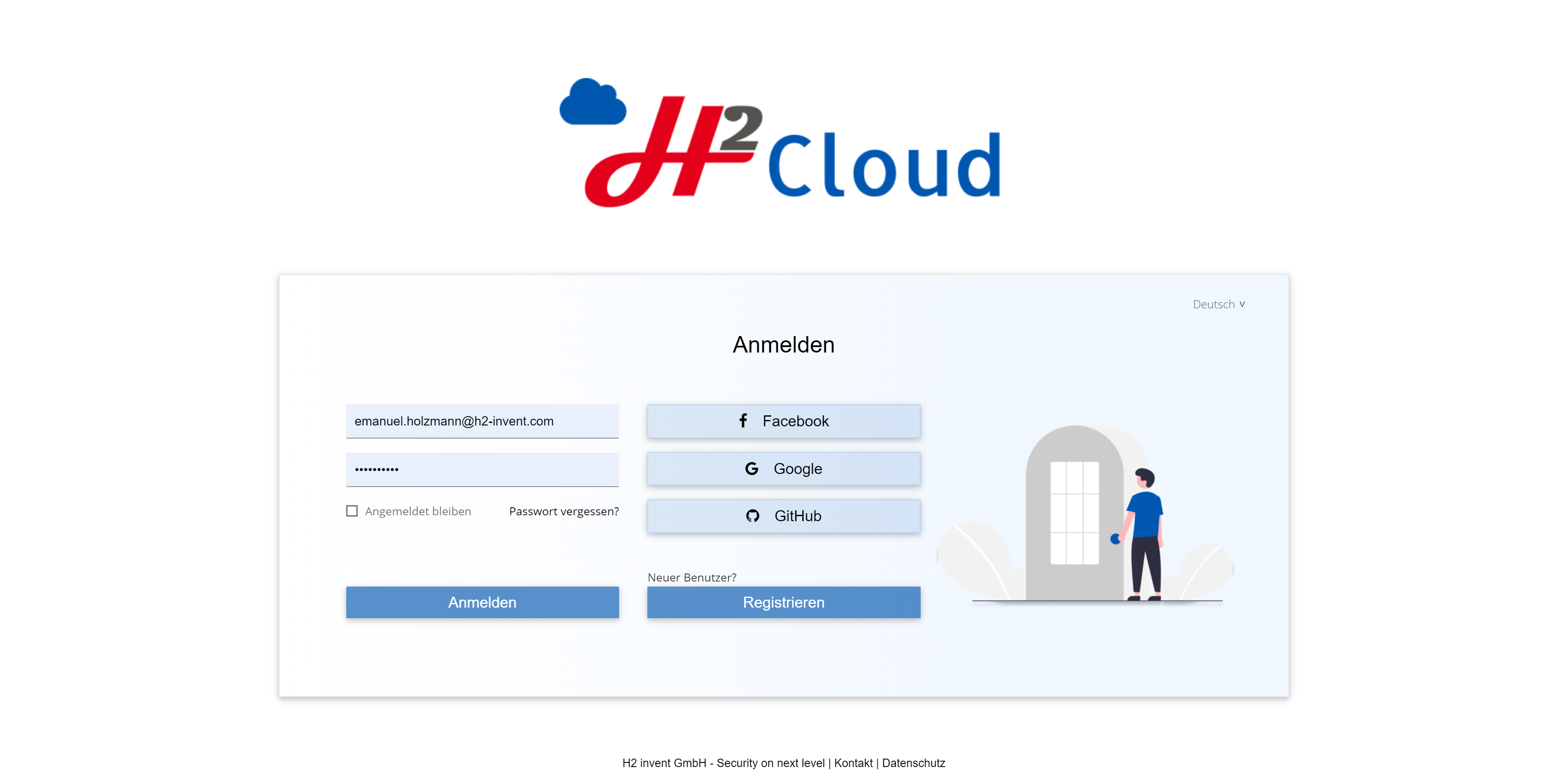Open the Kontakt footer link
This screenshot has width=1568, height=778.
click(853, 763)
